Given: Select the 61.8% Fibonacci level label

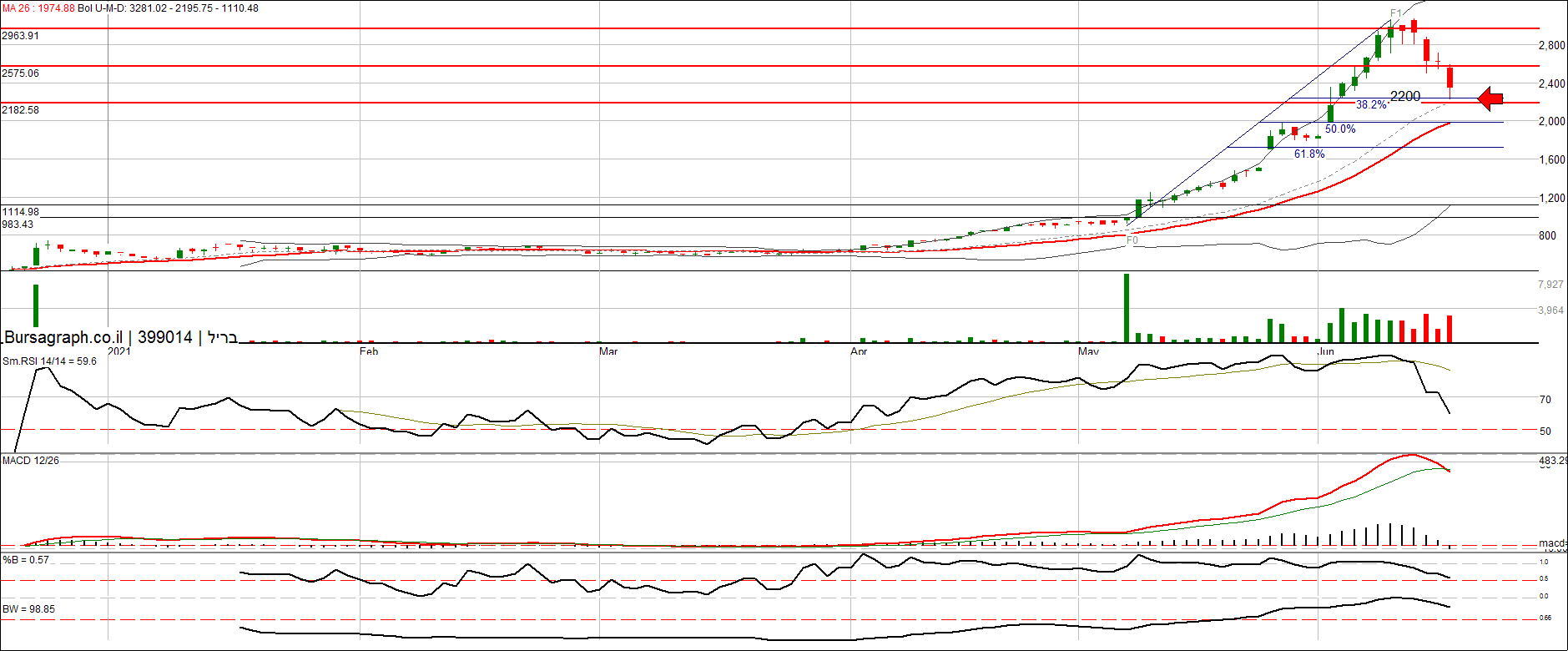Looking at the screenshot, I should (1309, 154).
